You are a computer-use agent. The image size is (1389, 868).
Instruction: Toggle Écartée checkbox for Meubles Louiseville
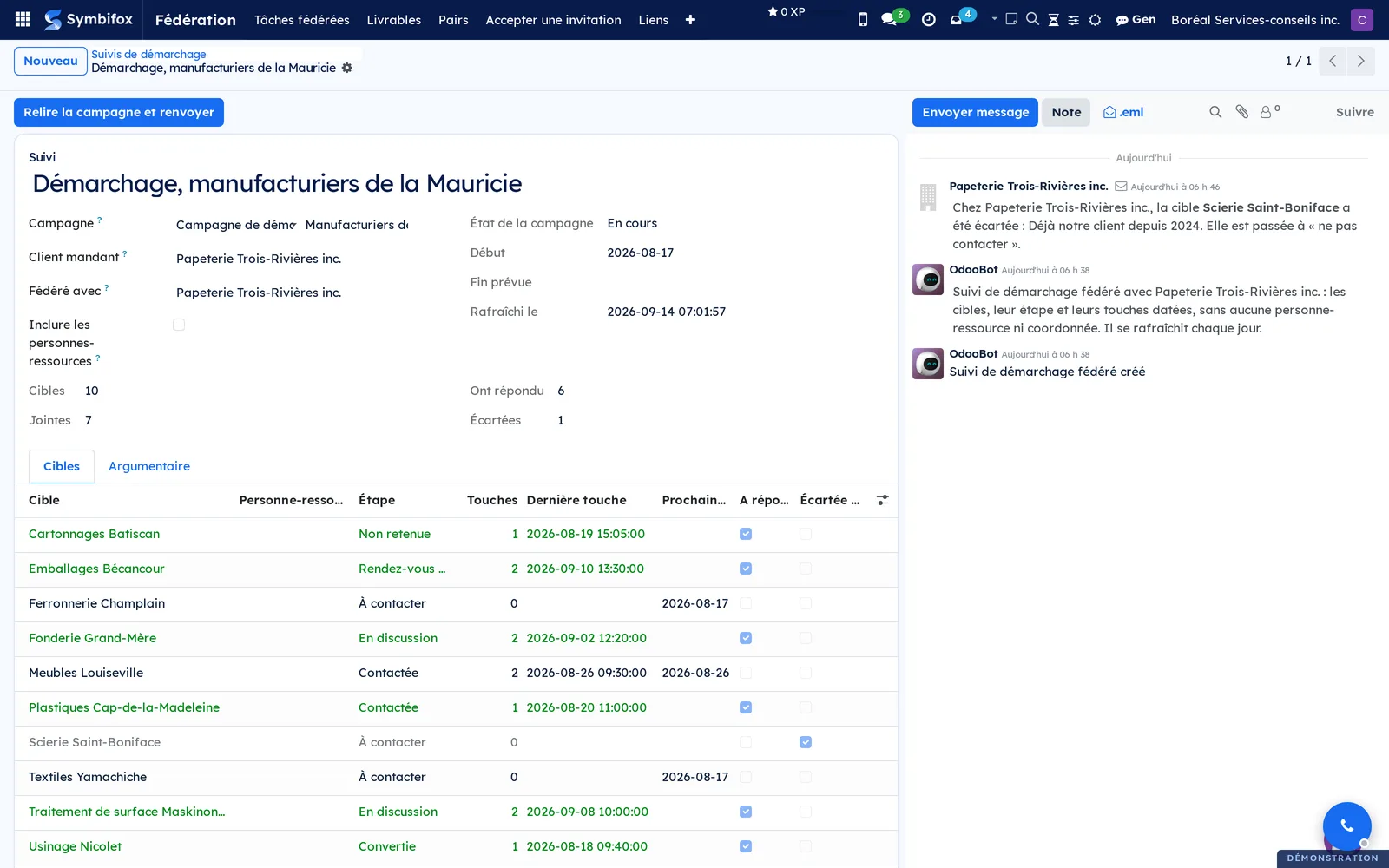point(806,673)
